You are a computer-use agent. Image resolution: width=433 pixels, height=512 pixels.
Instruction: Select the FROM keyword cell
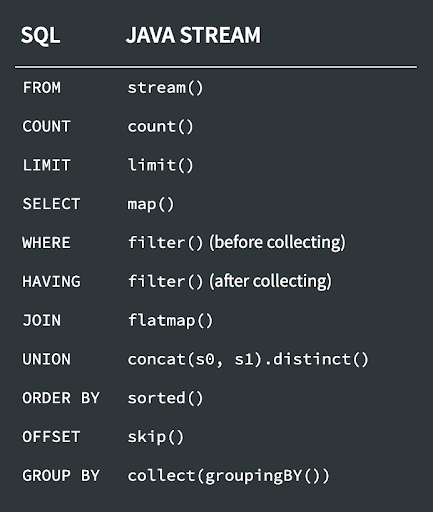(x=42, y=88)
